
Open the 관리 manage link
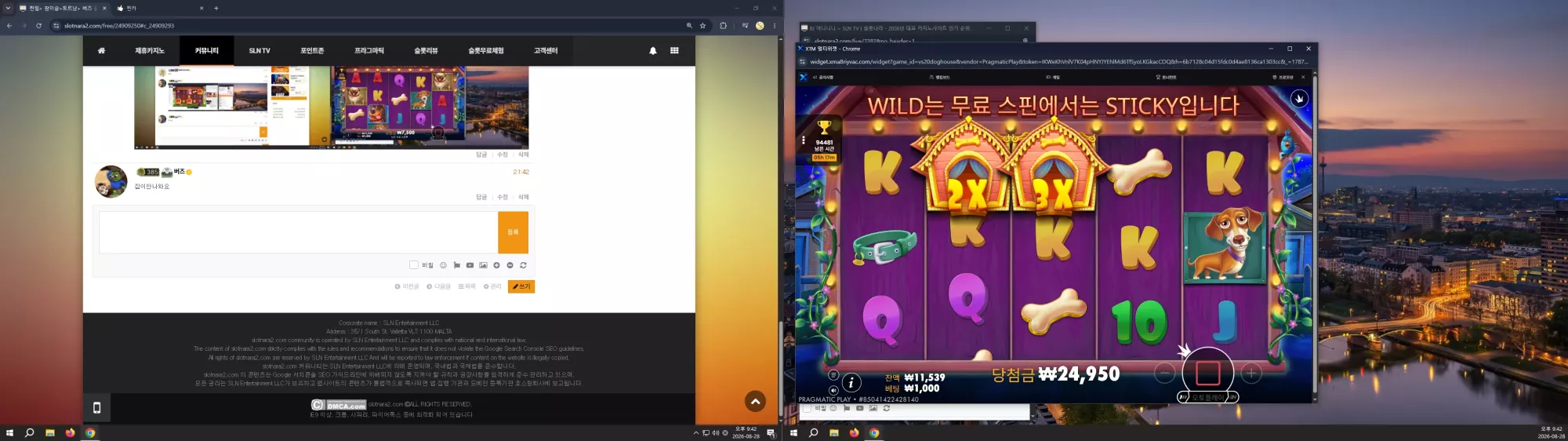point(492,286)
